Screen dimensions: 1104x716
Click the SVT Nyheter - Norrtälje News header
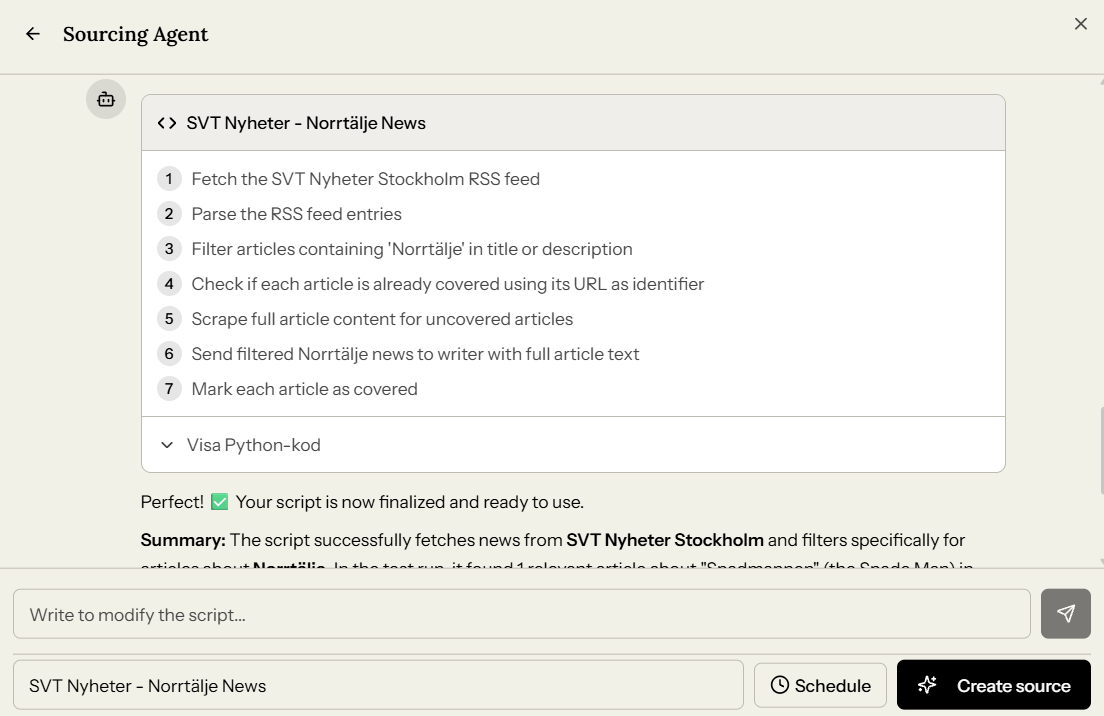[x=306, y=123]
